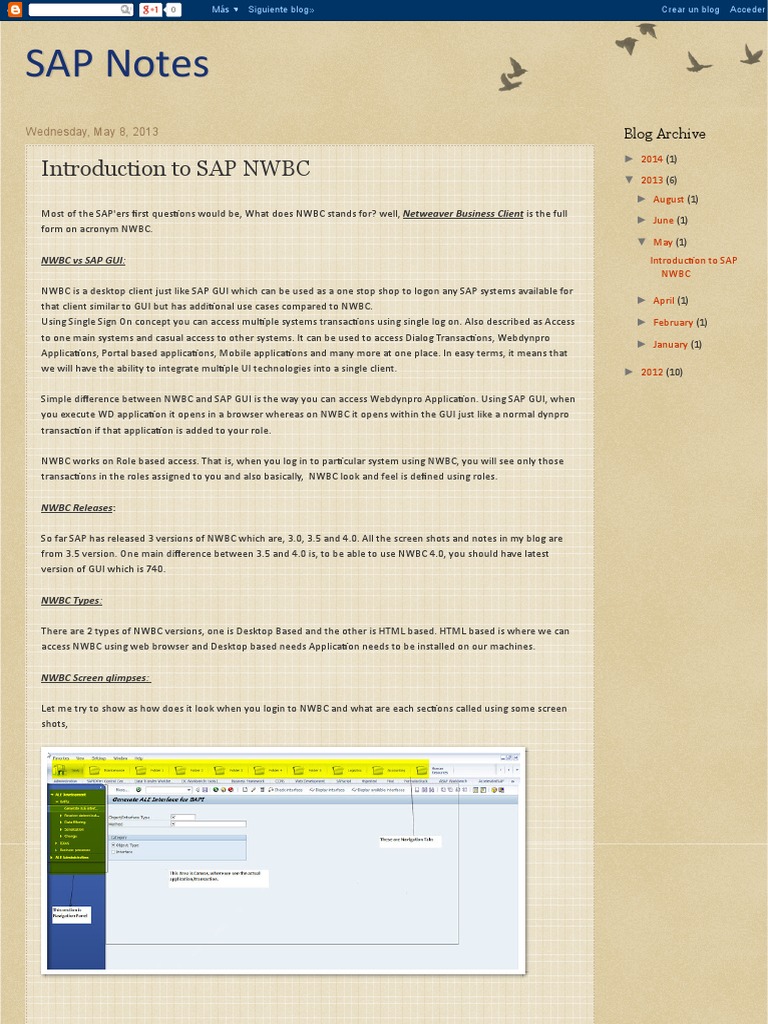Open the January archive link
Viewport: 768px width, 1024px height.
click(x=670, y=344)
